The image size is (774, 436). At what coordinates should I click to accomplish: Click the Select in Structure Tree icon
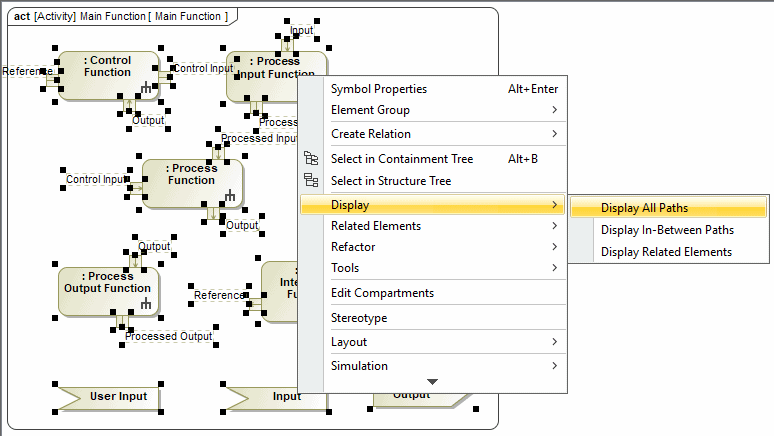point(311,180)
